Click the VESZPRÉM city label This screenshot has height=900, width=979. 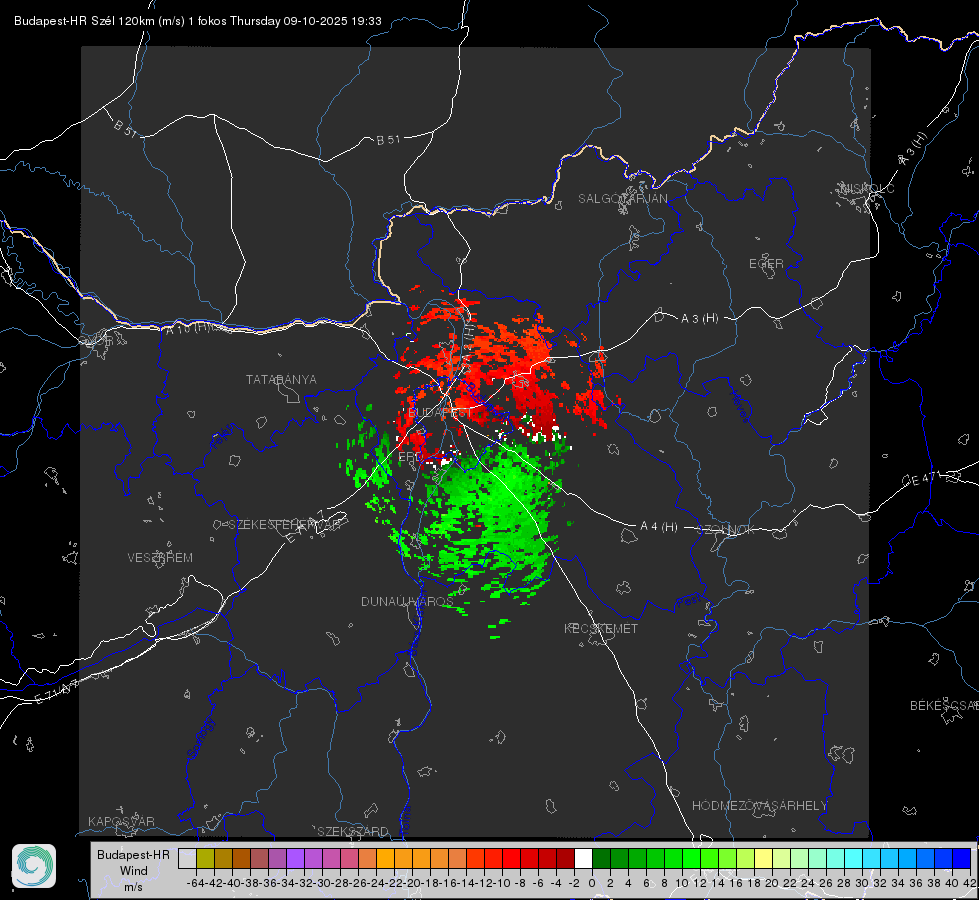[160, 558]
